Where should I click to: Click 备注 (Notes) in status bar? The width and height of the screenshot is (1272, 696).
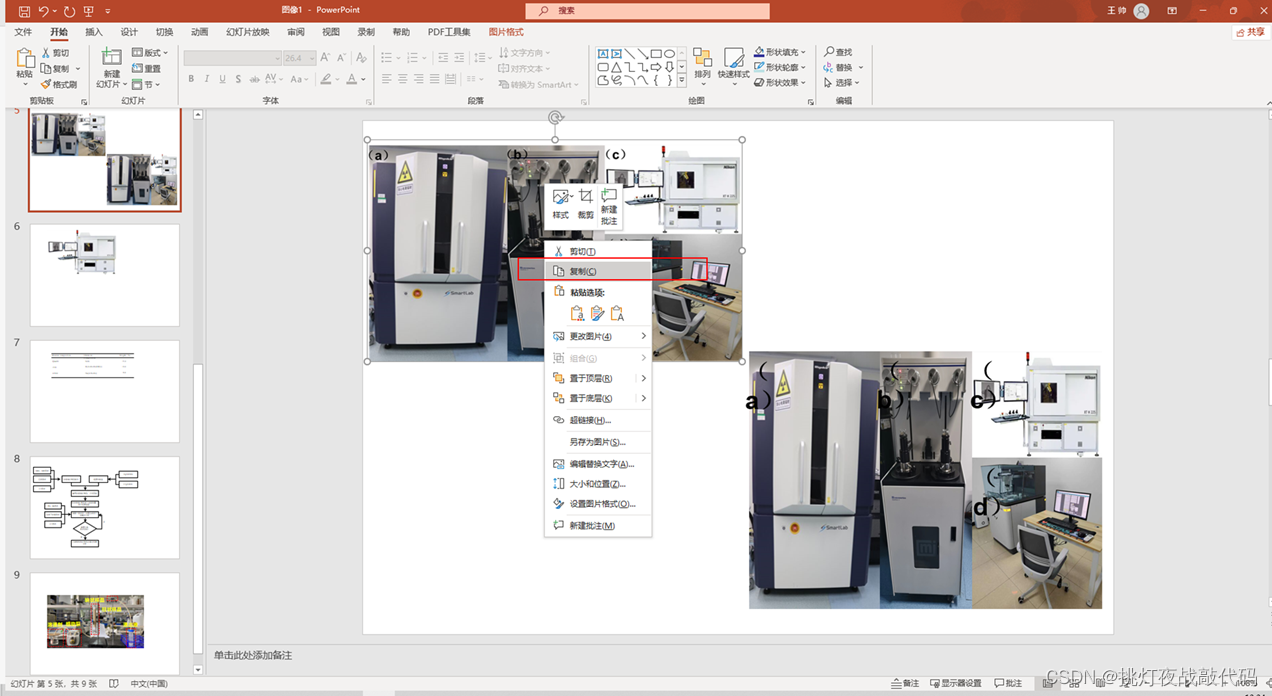pos(904,684)
